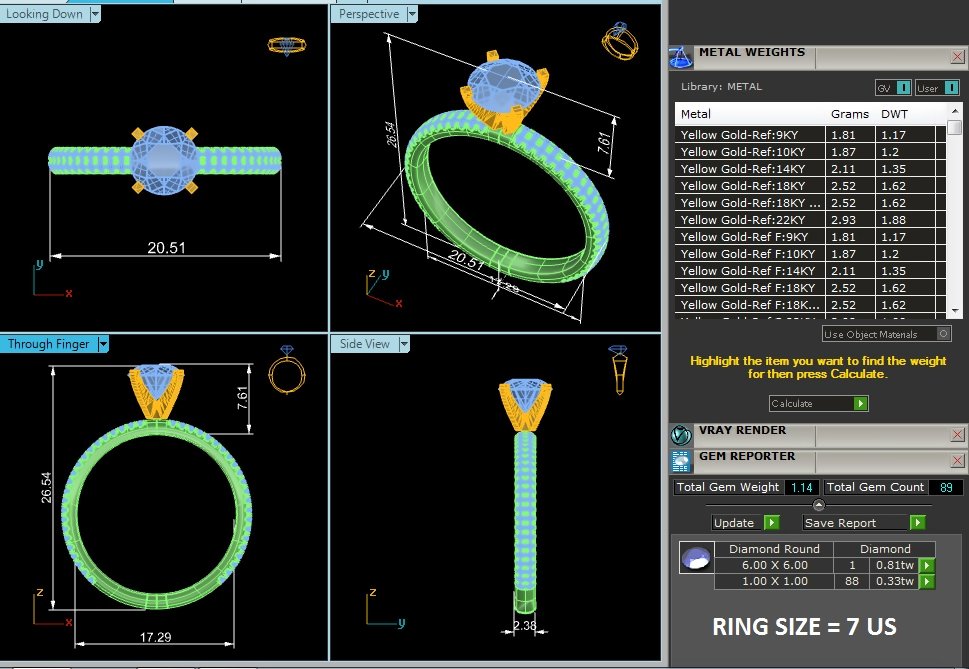Screen dimensions: 969x669
Task: Click the metal list scrollbar thumb
Action: click(x=955, y=127)
